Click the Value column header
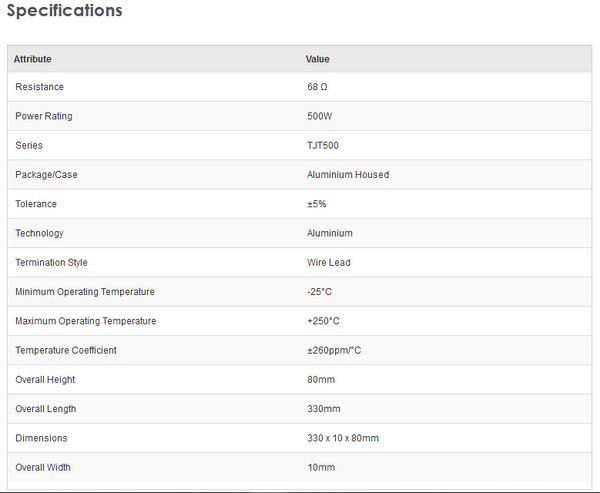The image size is (600, 493). (x=317, y=59)
